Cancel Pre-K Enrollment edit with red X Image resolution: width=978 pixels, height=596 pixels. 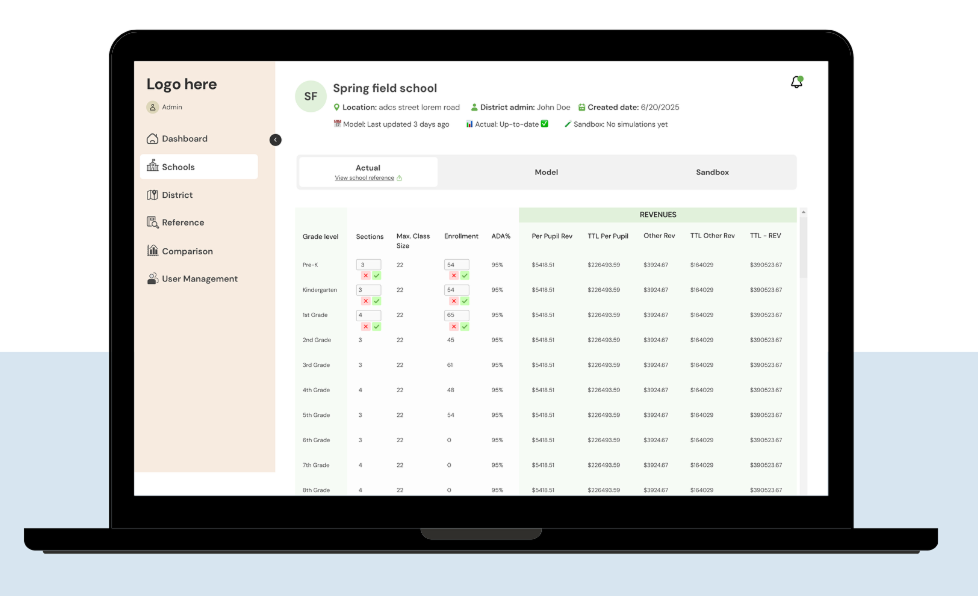pos(453,275)
